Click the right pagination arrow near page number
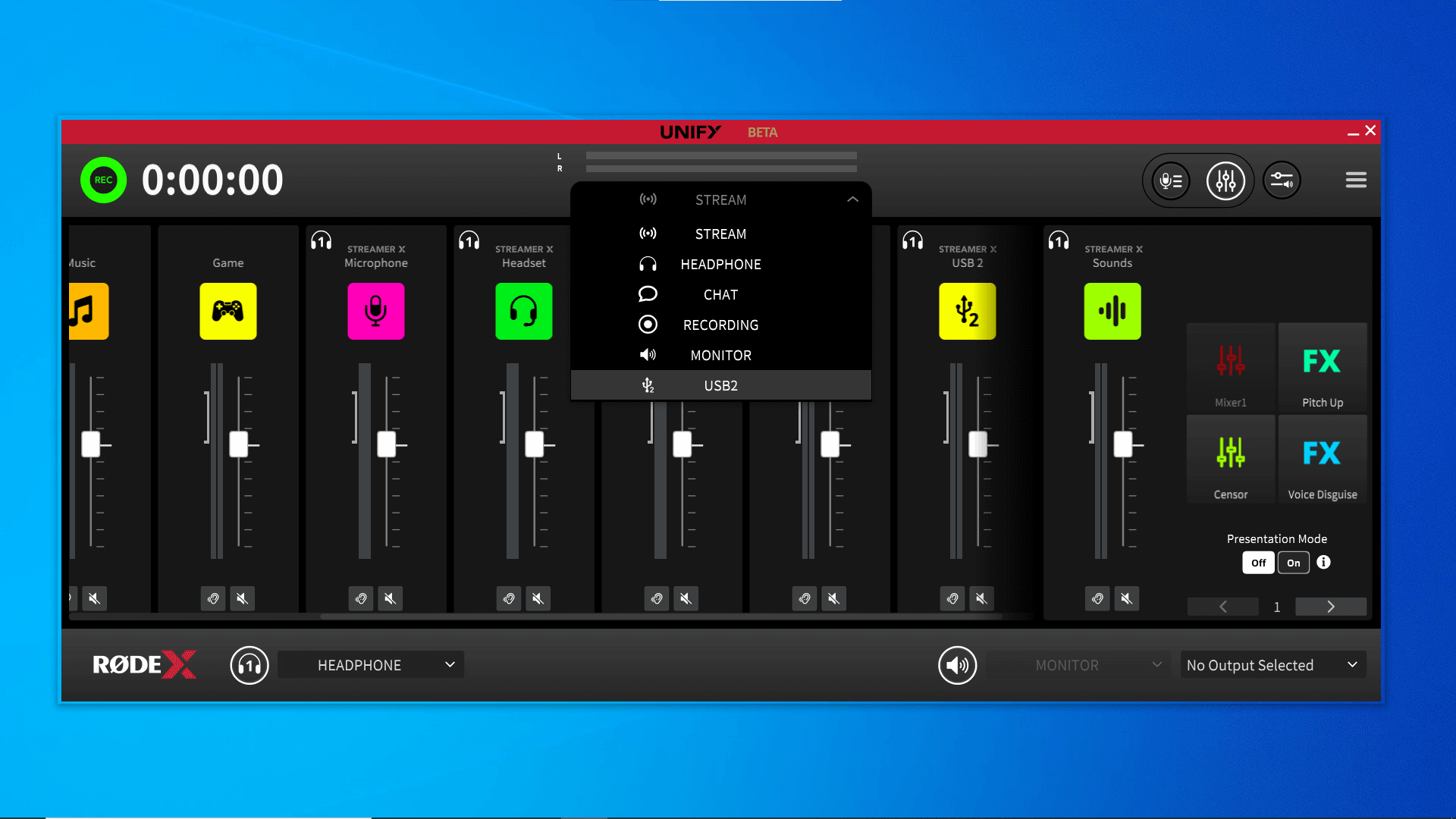The height and width of the screenshot is (819, 1456). (1330, 607)
